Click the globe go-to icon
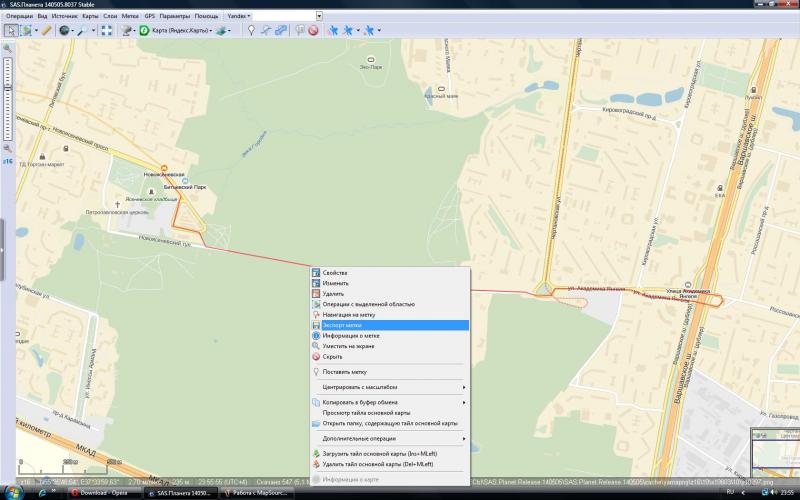The height and width of the screenshot is (500, 800). pos(64,31)
